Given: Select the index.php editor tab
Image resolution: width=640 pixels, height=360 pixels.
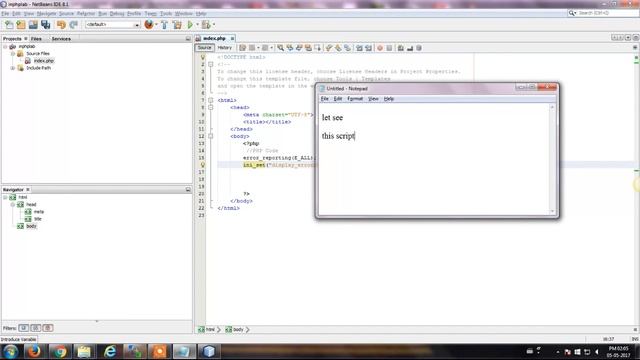Looking at the screenshot, I should point(214,38).
